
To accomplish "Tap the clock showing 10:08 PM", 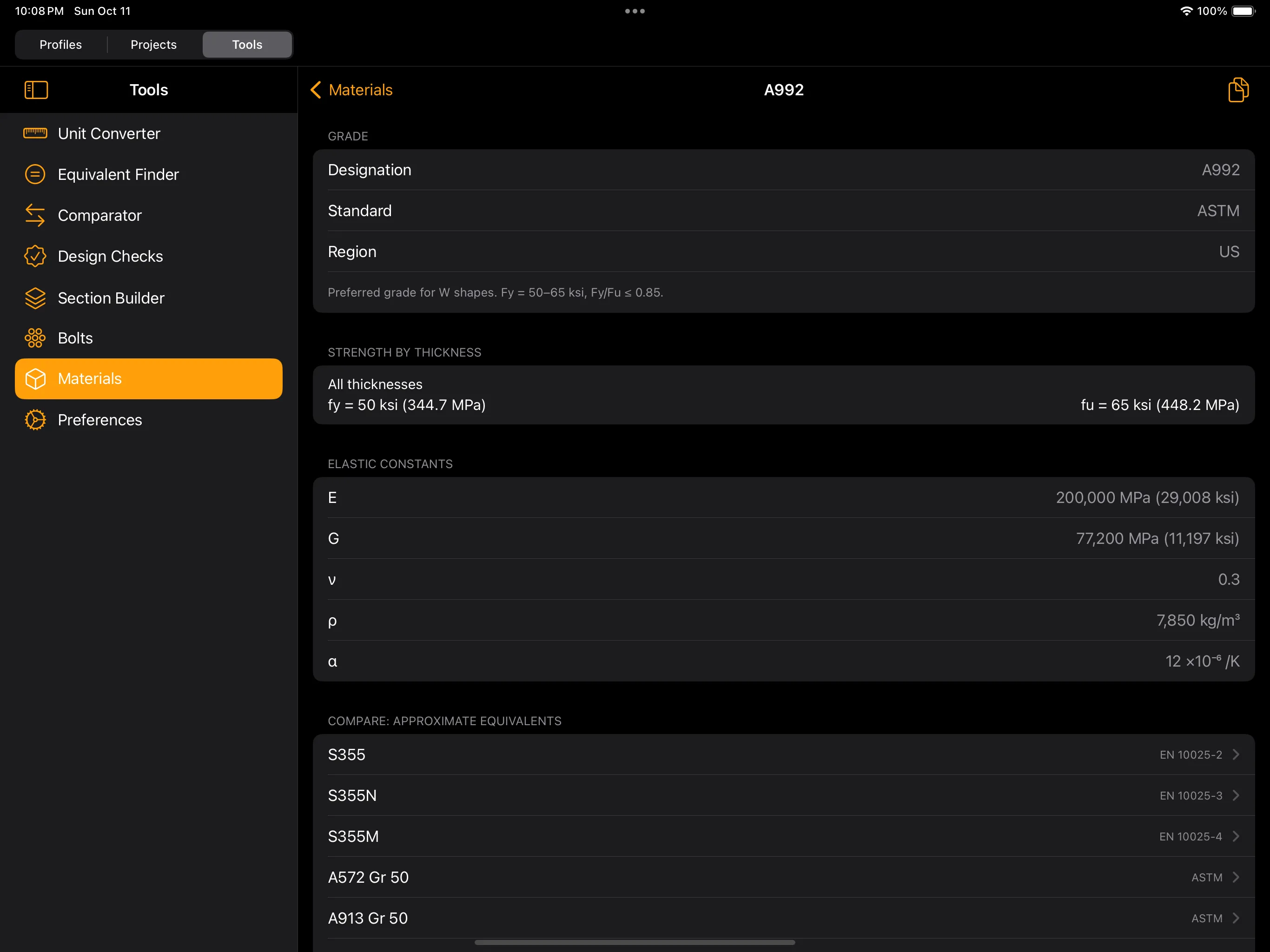I will (x=39, y=11).
